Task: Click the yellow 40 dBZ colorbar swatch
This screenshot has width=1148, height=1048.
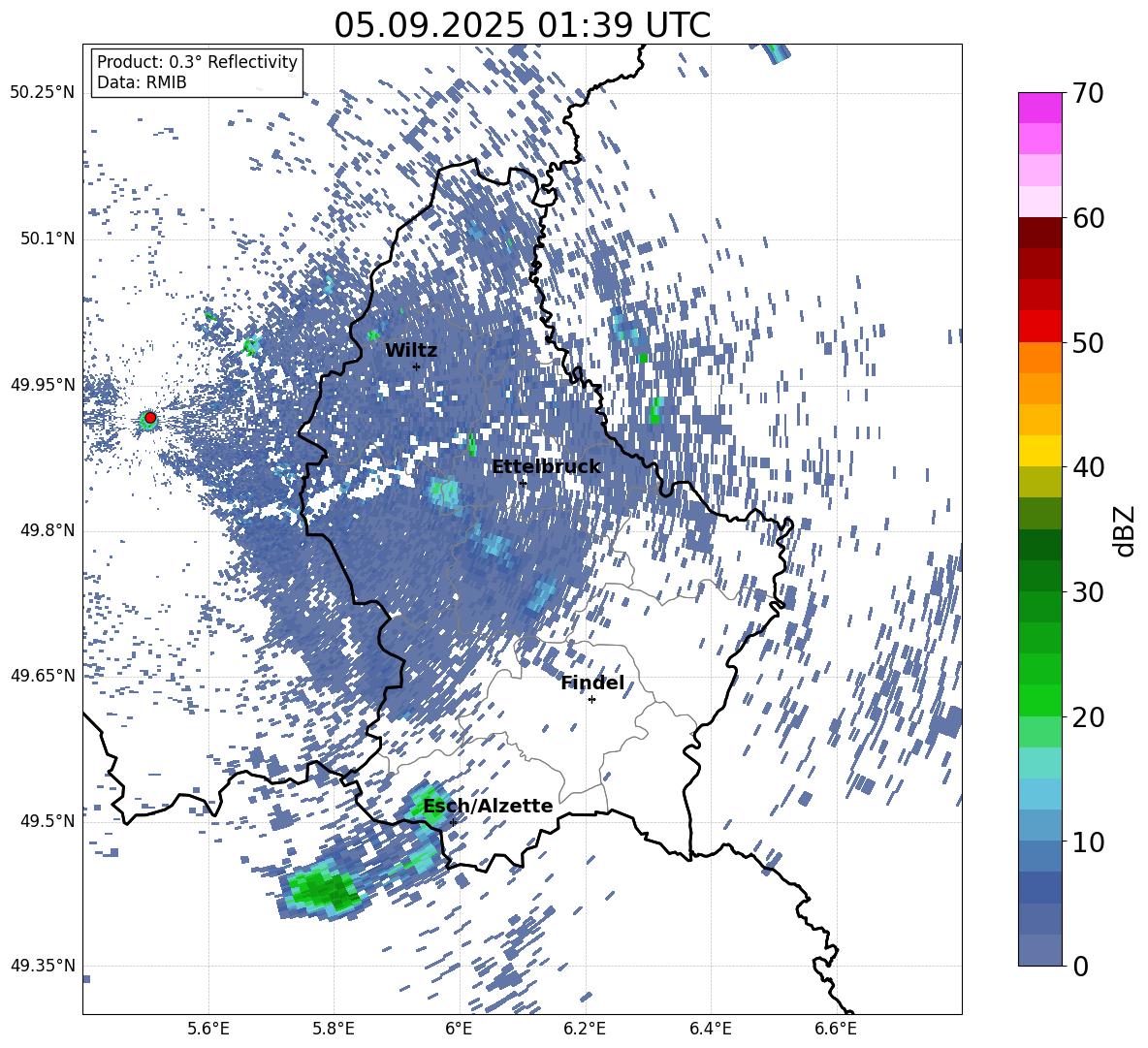Action: tap(1039, 451)
